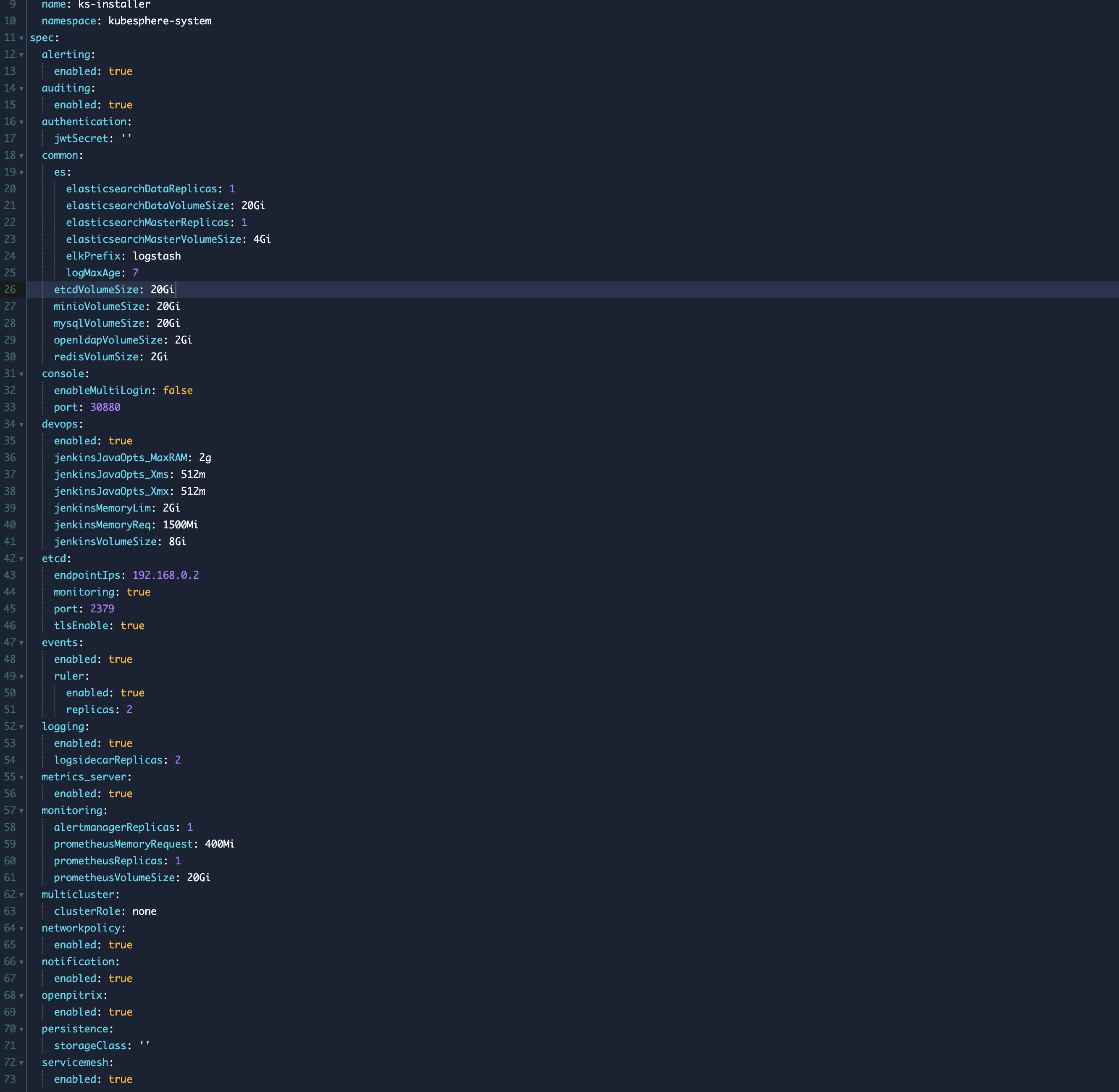Collapse the auditing section fold arrow
This screenshot has height=1092, width=1119.
click(21, 89)
